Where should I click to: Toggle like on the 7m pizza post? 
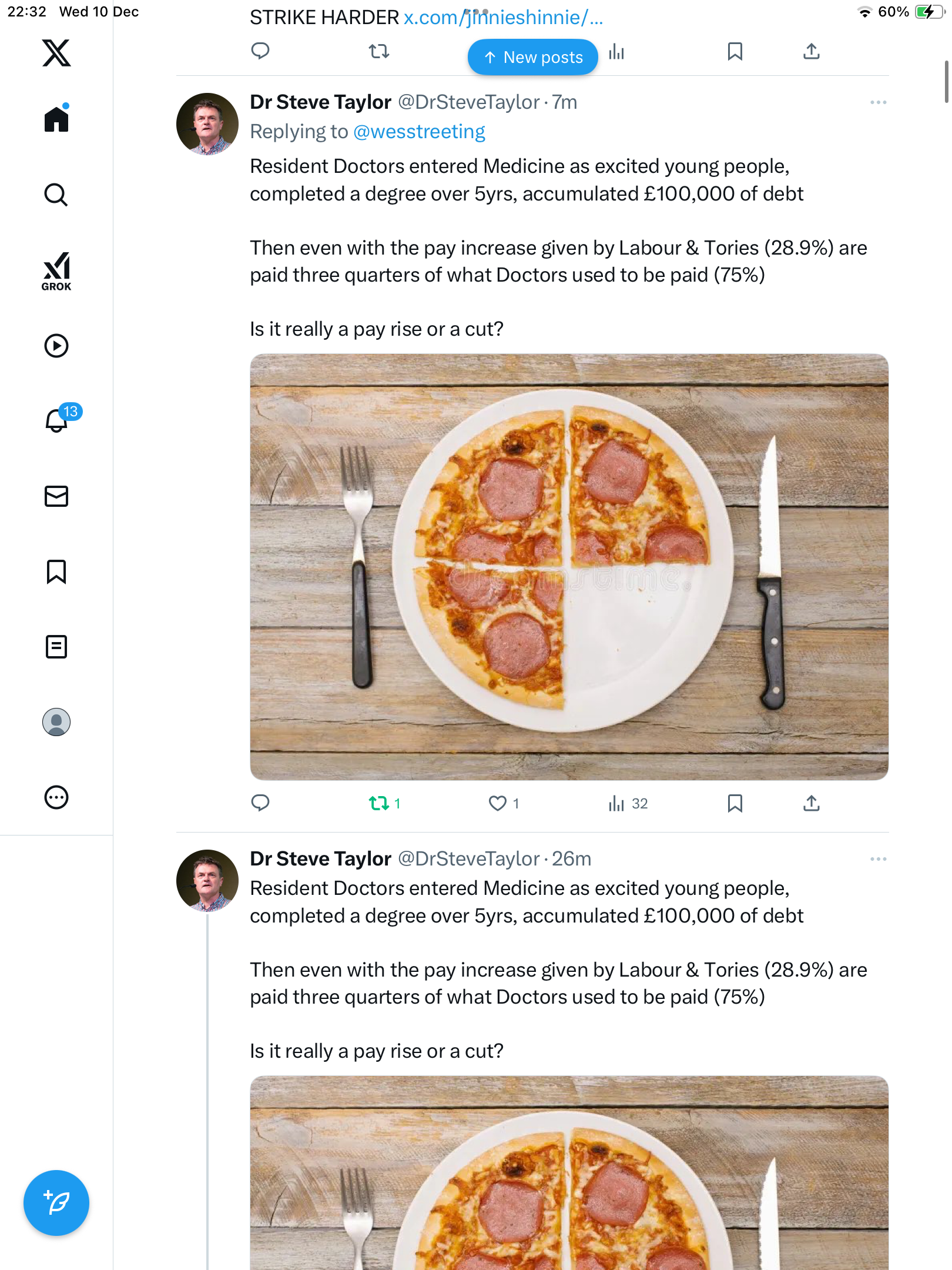498,803
